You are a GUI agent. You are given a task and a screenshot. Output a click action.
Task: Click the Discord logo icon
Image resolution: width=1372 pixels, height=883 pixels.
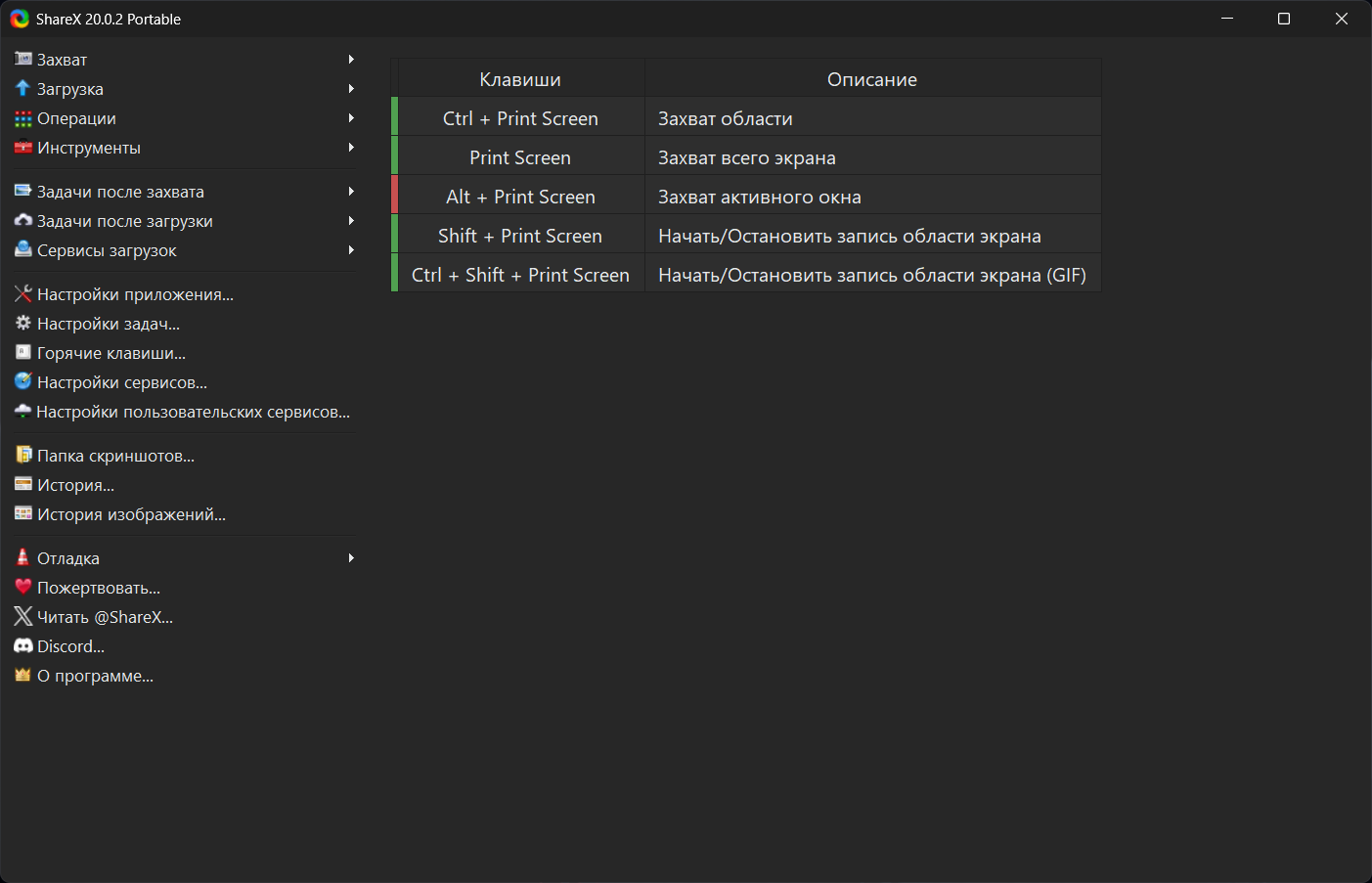(23, 646)
